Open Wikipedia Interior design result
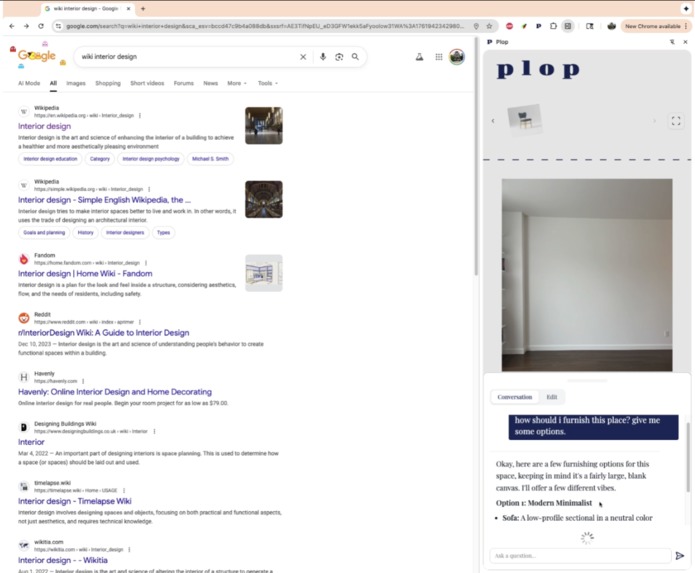Screen dimensions: 695x573 pyautogui.click(x=44, y=126)
